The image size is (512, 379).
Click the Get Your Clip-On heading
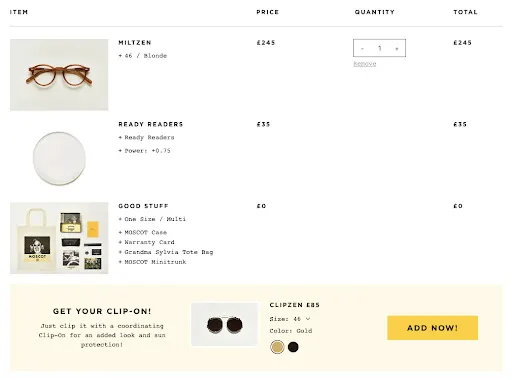[x=102, y=311]
